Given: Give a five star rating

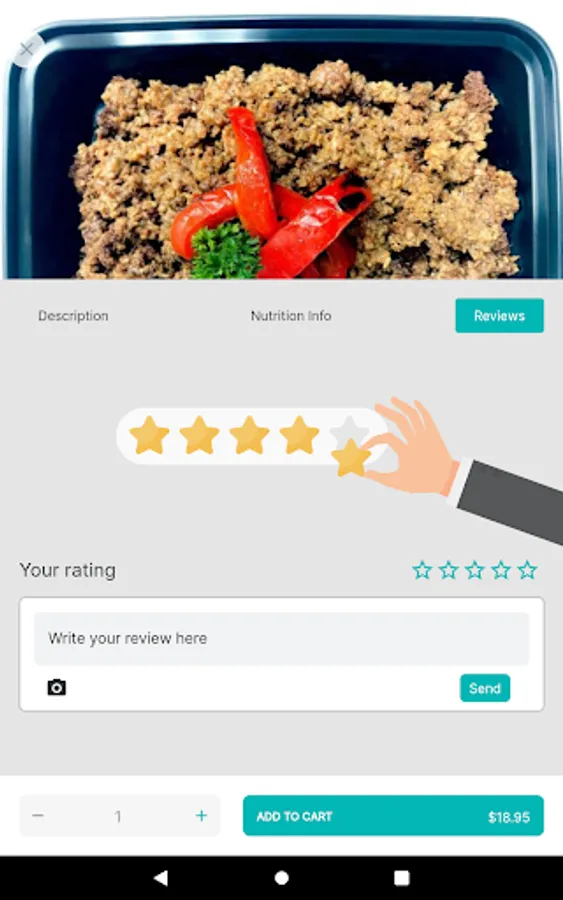Looking at the screenshot, I should [527, 570].
